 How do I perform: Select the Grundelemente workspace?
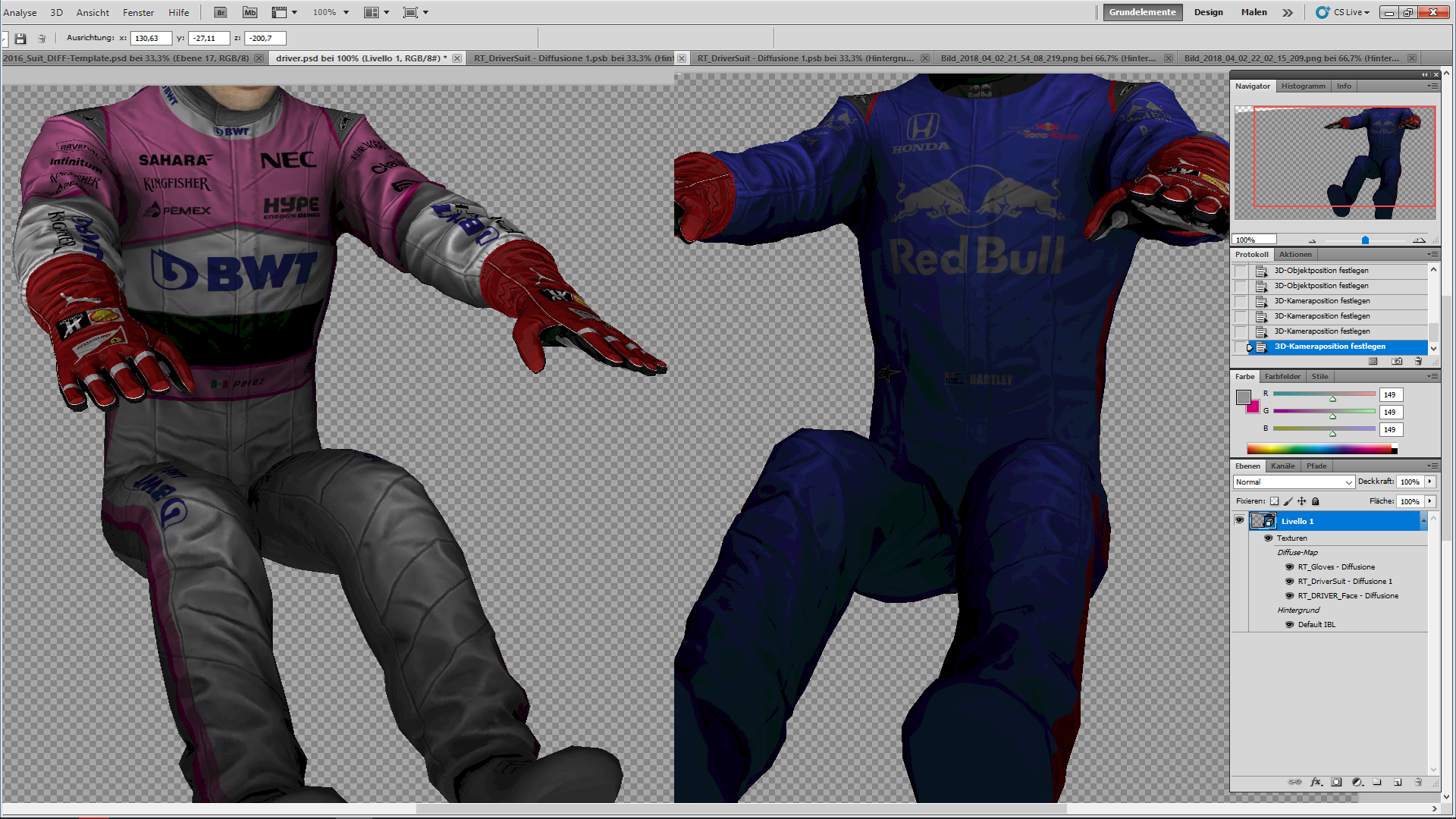click(x=1142, y=12)
